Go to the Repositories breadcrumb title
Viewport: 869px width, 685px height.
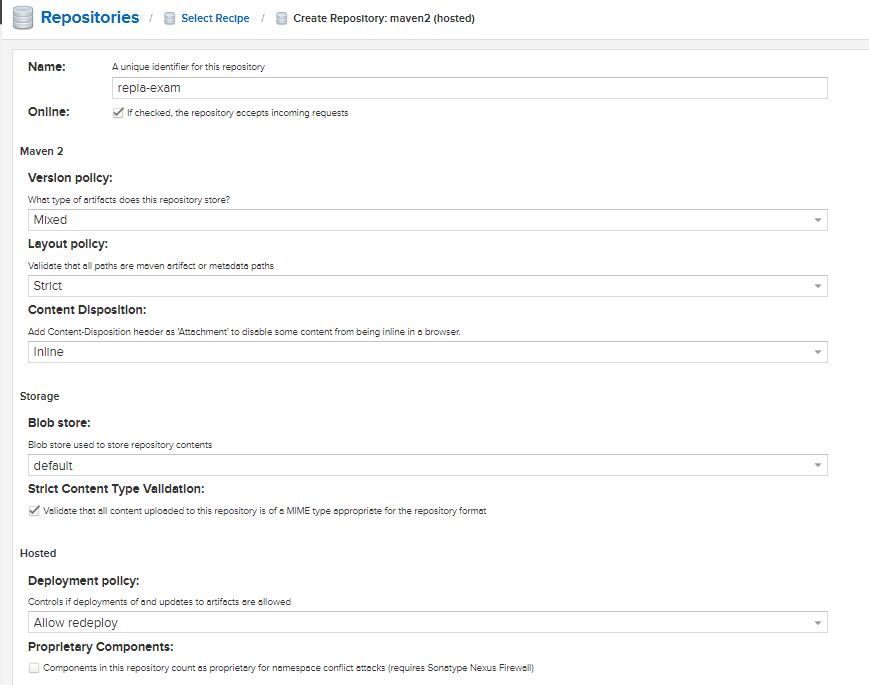click(90, 18)
